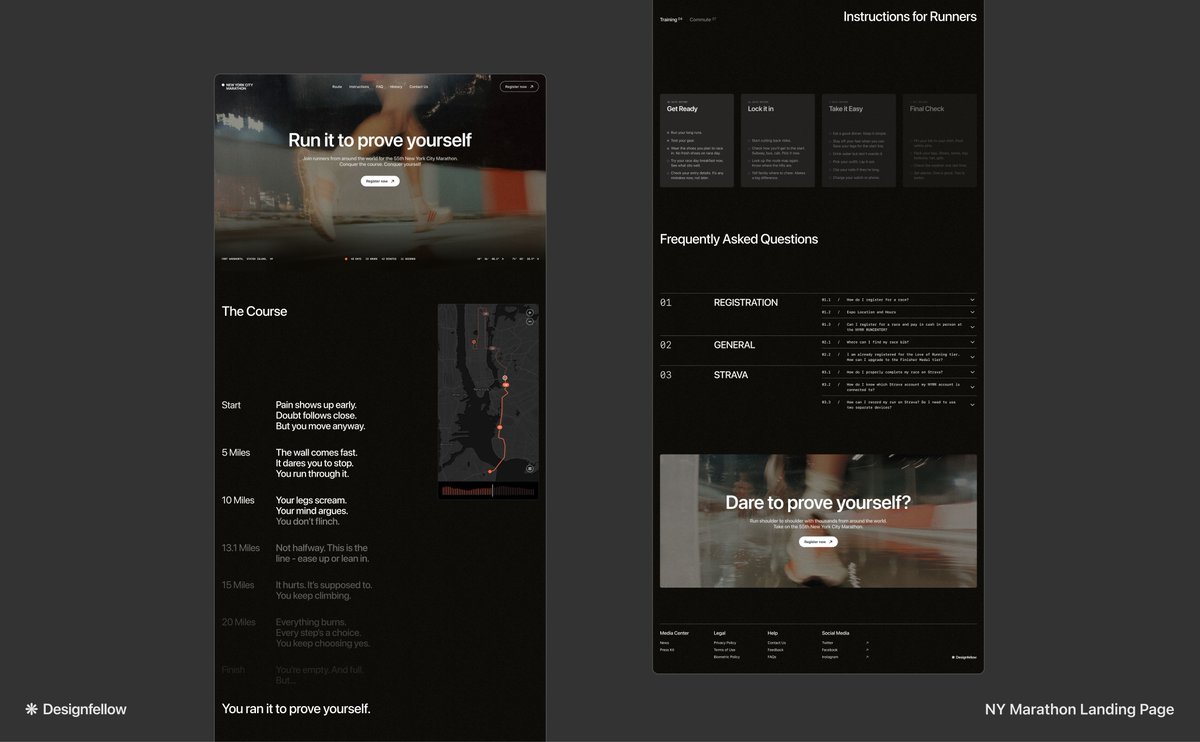Select the GENERAL FAQ category
The height and width of the screenshot is (742, 1200).
coord(734,345)
